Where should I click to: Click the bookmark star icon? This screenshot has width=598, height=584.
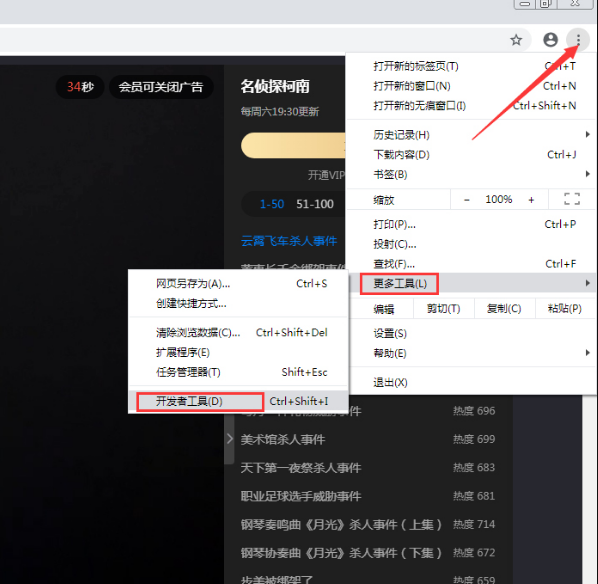516,40
